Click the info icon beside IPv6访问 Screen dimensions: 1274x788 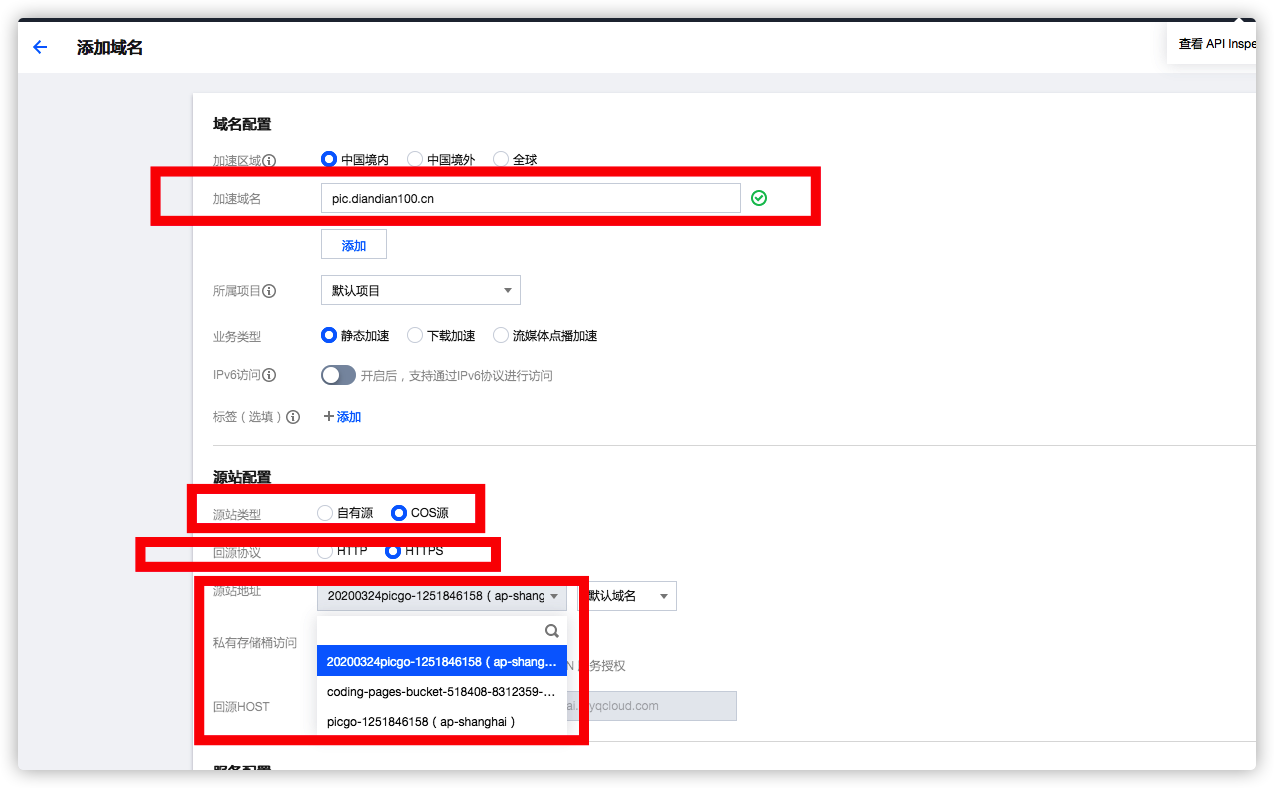[269, 375]
